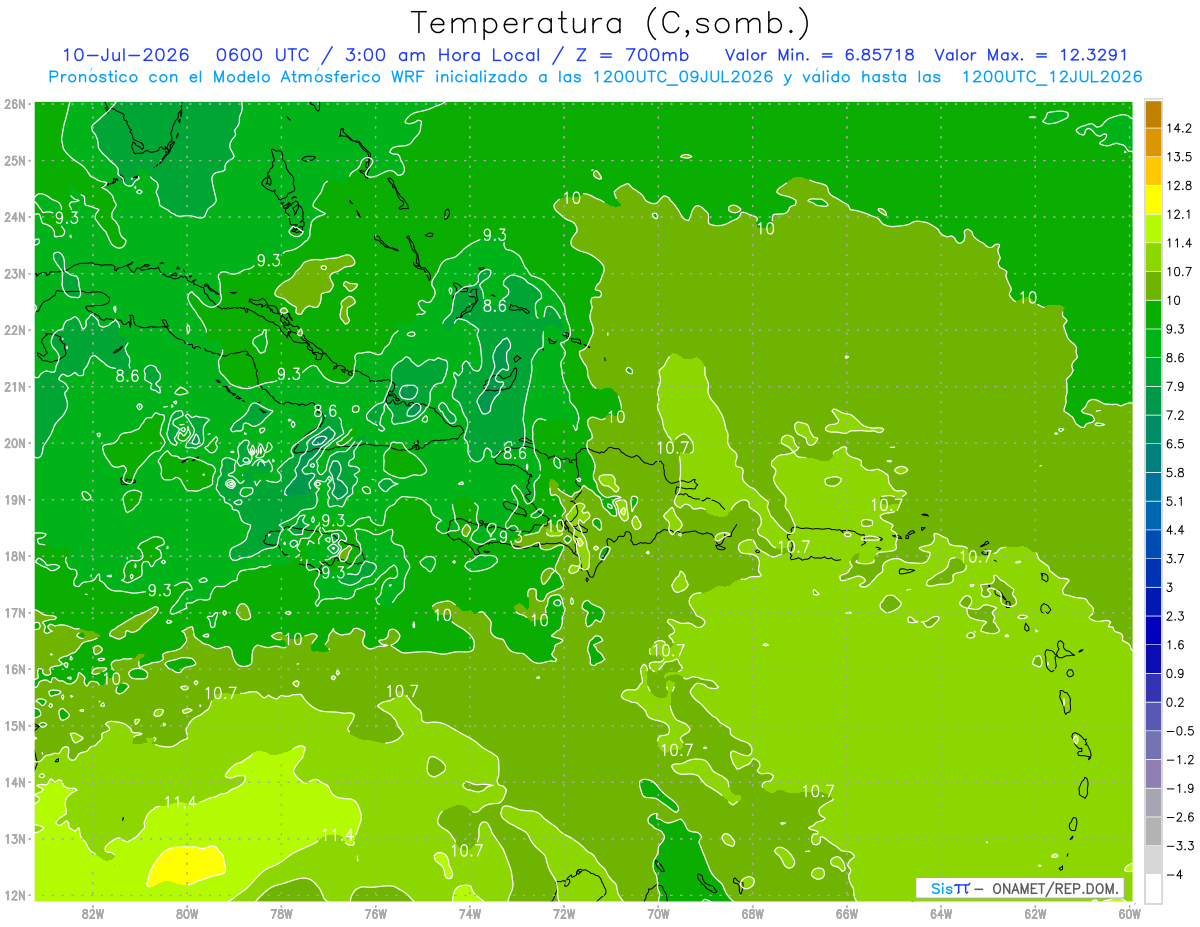
Task: Click the longitude axis label "62W"
Action: pyautogui.click(x=1035, y=913)
